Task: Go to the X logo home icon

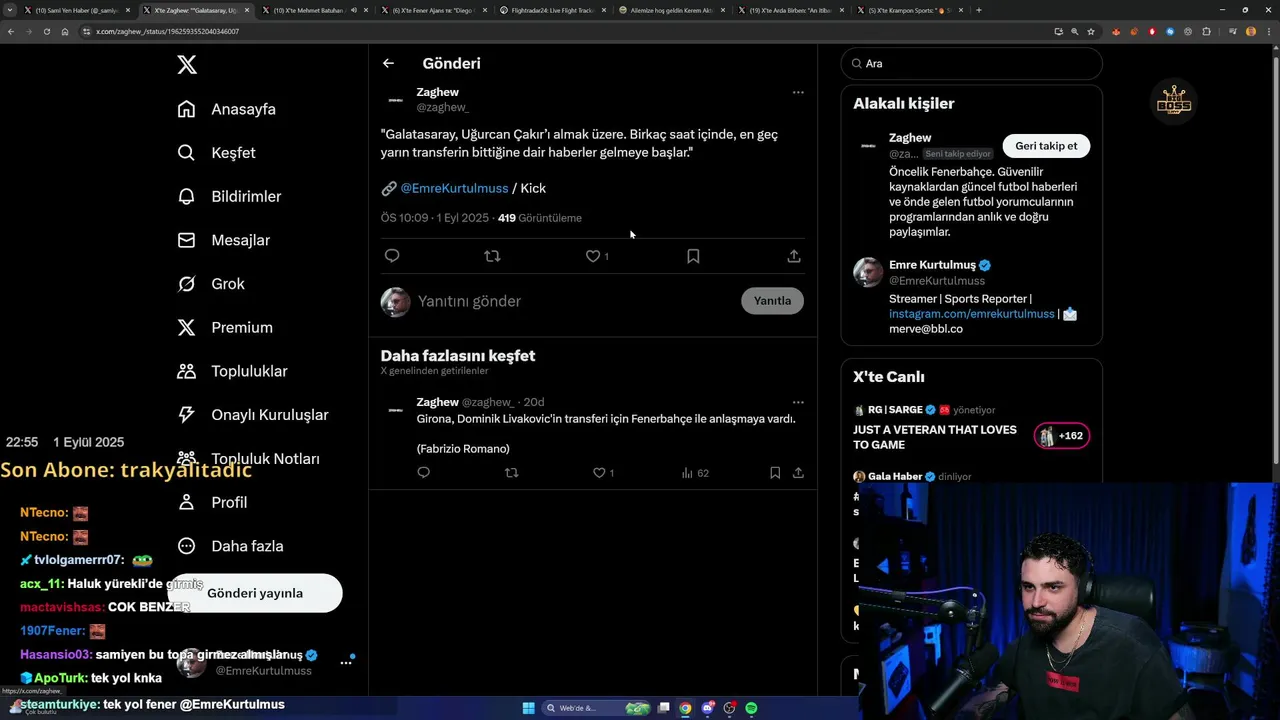Action: [187, 65]
